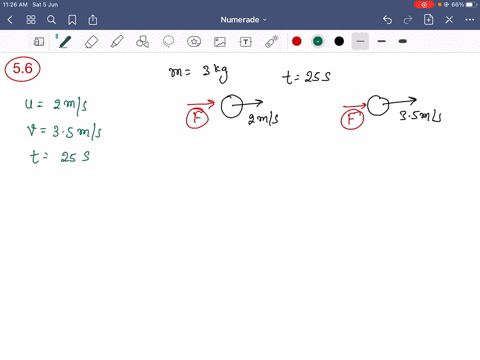The height and width of the screenshot is (360, 480).
Task: Select the thinnest stroke width
Action: click(360, 41)
